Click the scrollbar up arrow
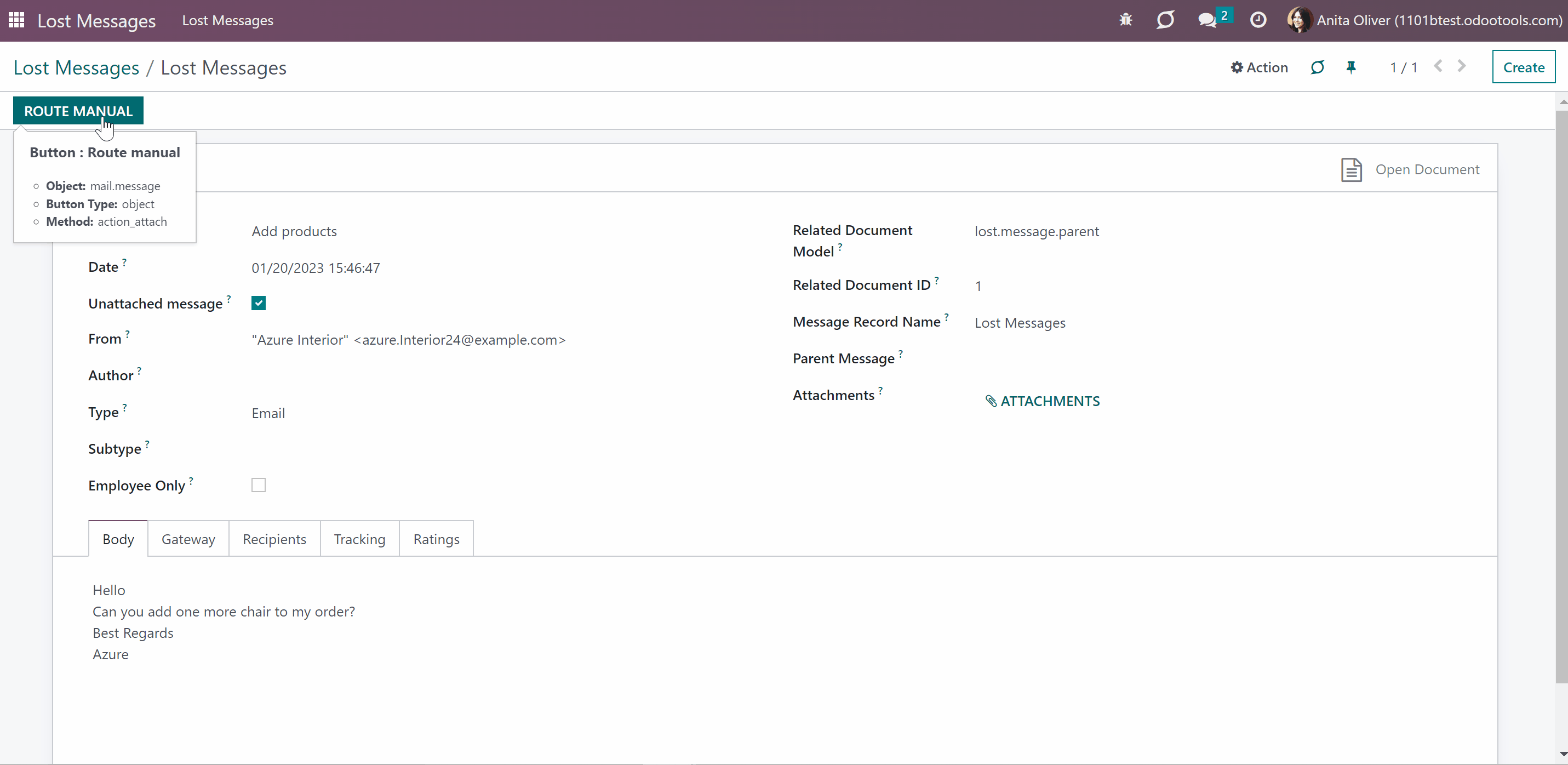1568x765 pixels. tap(1562, 101)
